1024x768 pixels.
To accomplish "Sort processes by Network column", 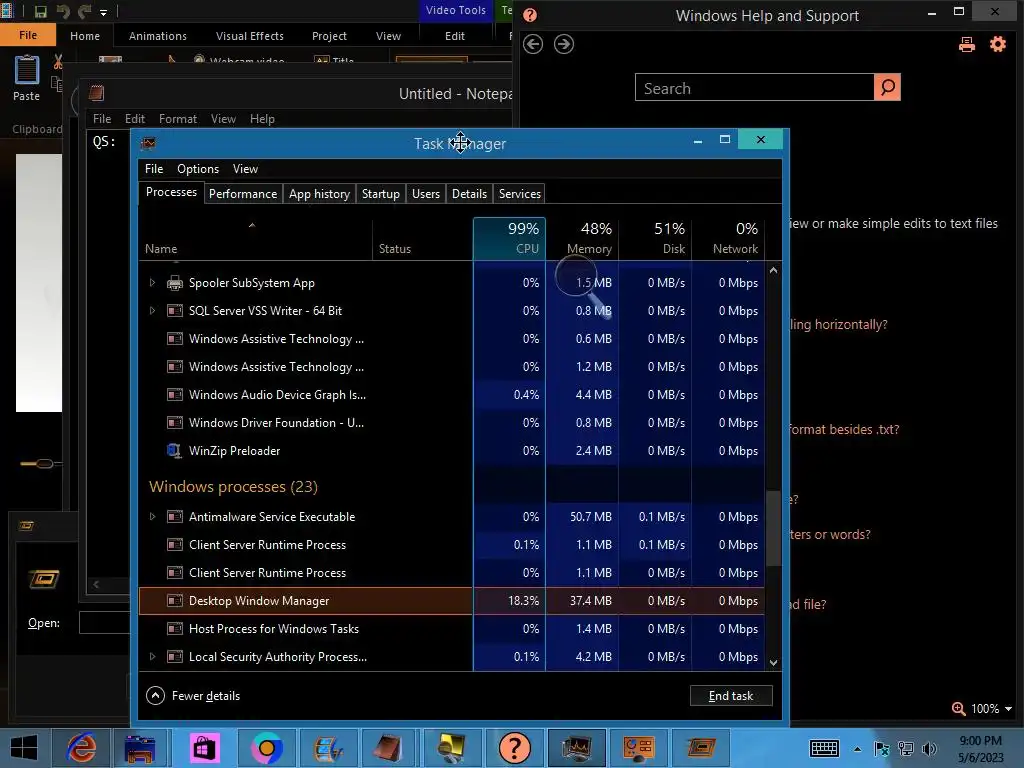I will coord(728,239).
